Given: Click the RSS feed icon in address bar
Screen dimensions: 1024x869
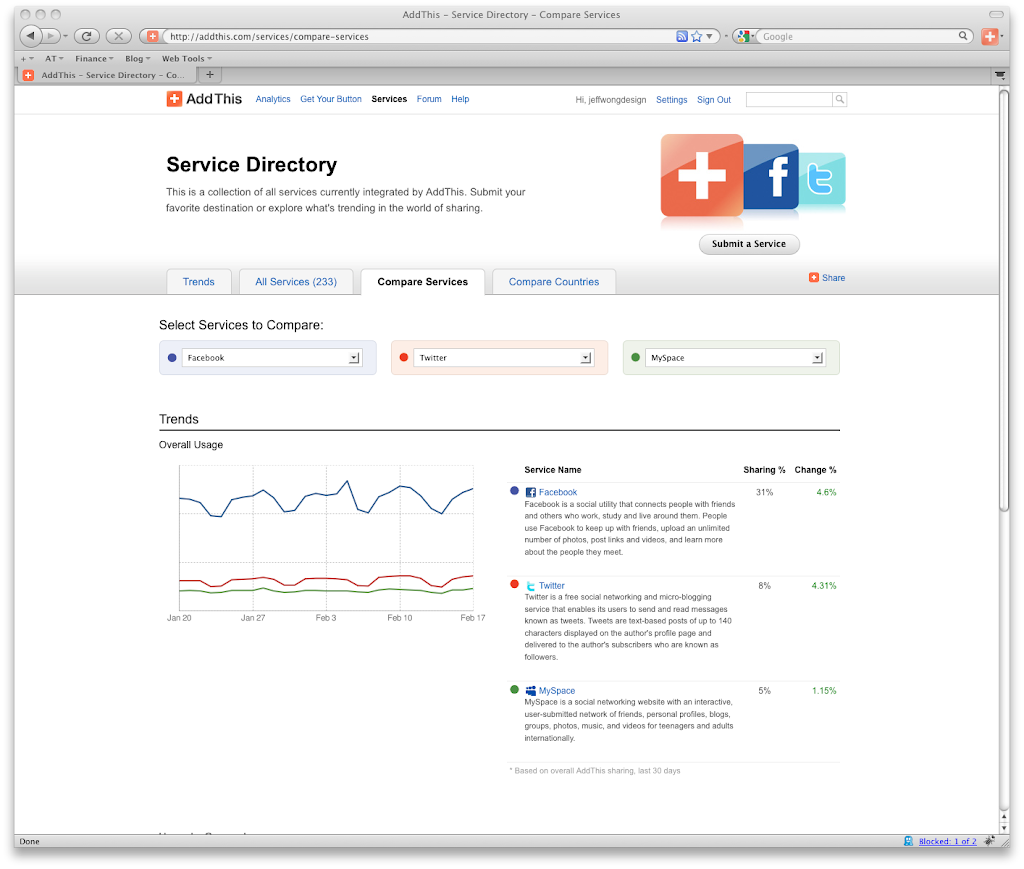Looking at the screenshot, I should pos(682,37).
